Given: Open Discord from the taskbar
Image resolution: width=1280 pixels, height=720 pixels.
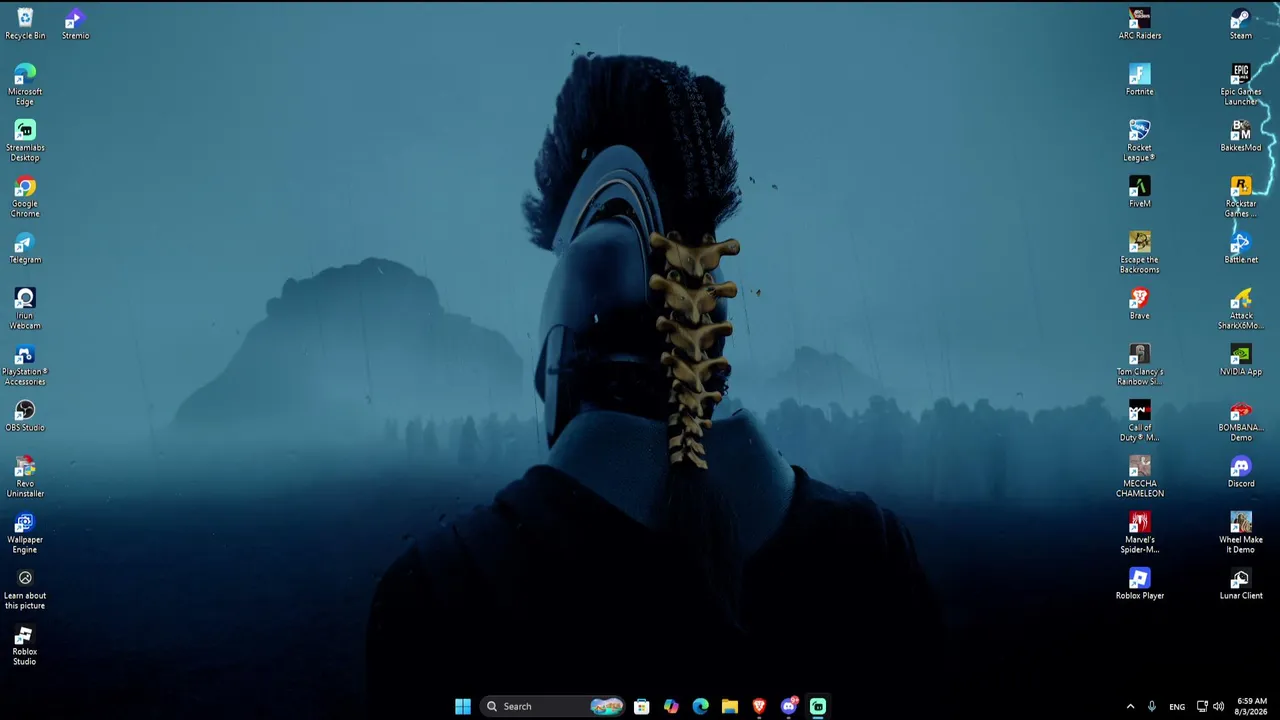Looking at the screenshot, I should [x=789, y=706].
